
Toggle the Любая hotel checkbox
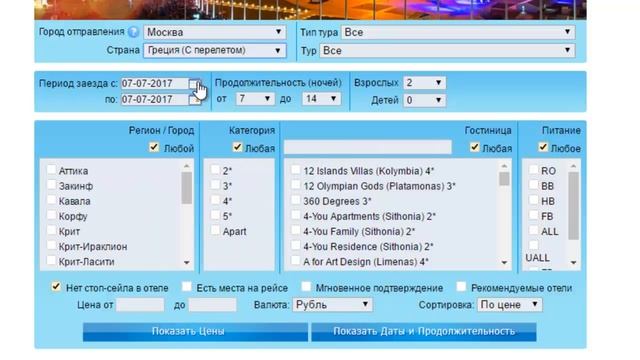pos(474,147)
